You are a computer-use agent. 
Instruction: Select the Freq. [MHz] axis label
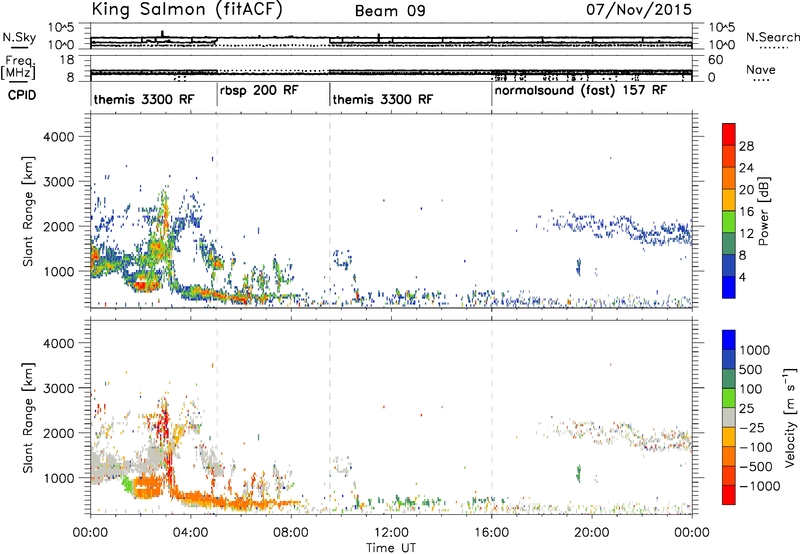19,68
